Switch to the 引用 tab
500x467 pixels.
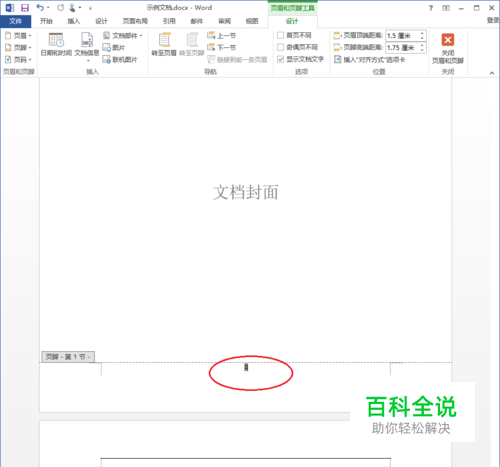tap(169, 21)
